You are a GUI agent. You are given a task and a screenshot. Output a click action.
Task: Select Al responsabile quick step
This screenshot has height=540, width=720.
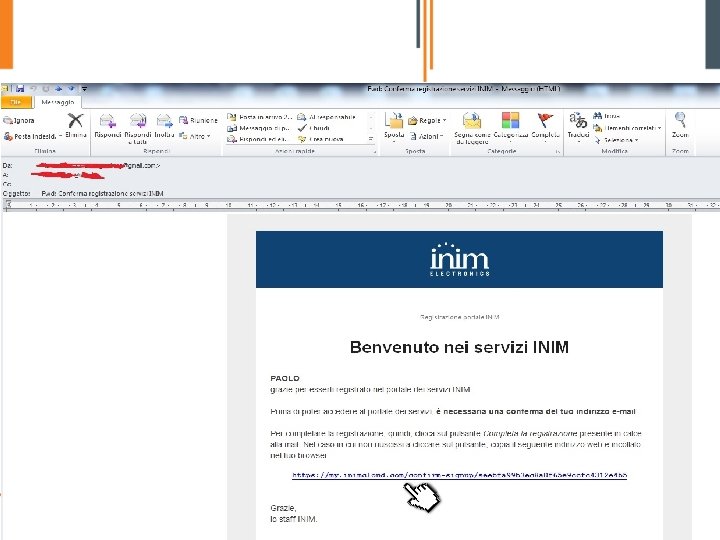tap(327, 117)
